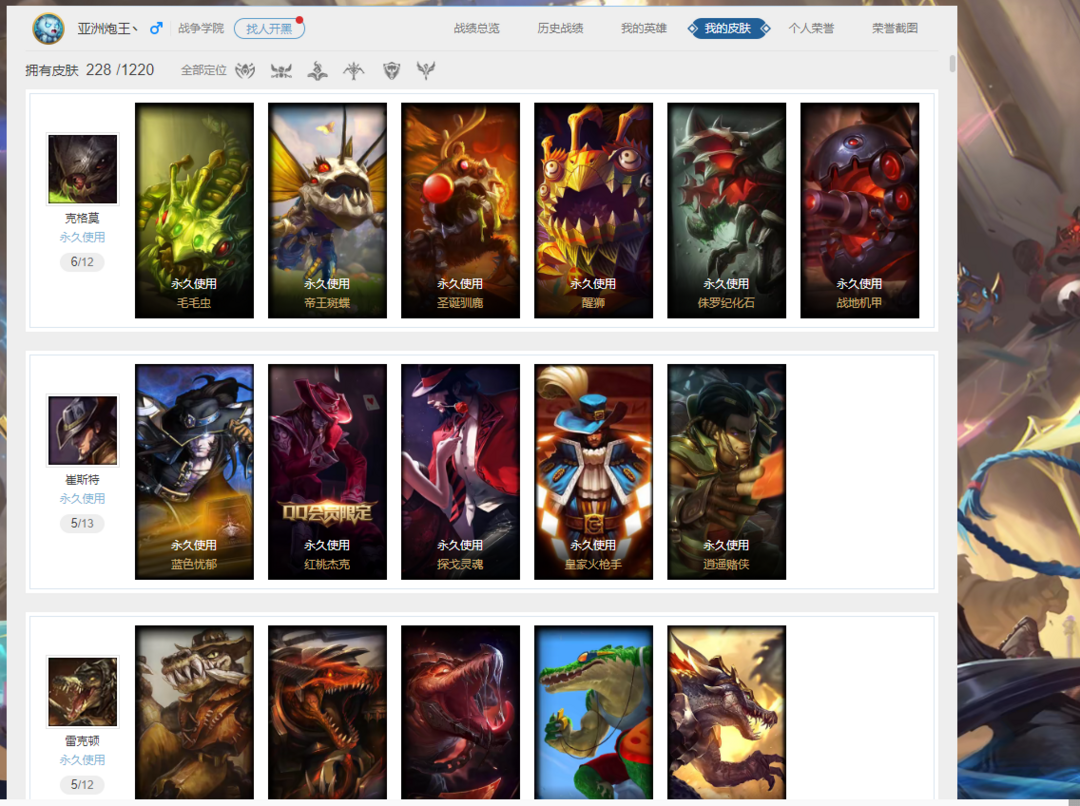Click the 5/12 skin count badge
The height and width of the screenshot is (806, 1080).
click(82, 785)
